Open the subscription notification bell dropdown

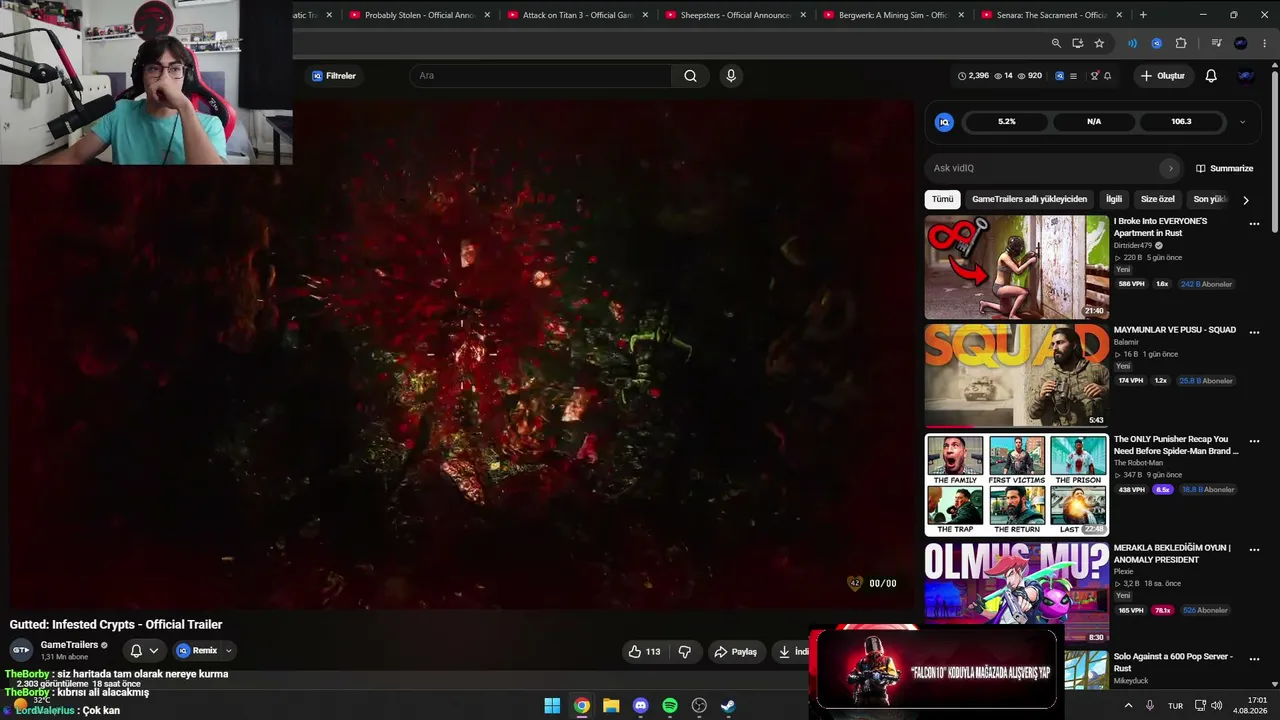[x=144, y=651]
